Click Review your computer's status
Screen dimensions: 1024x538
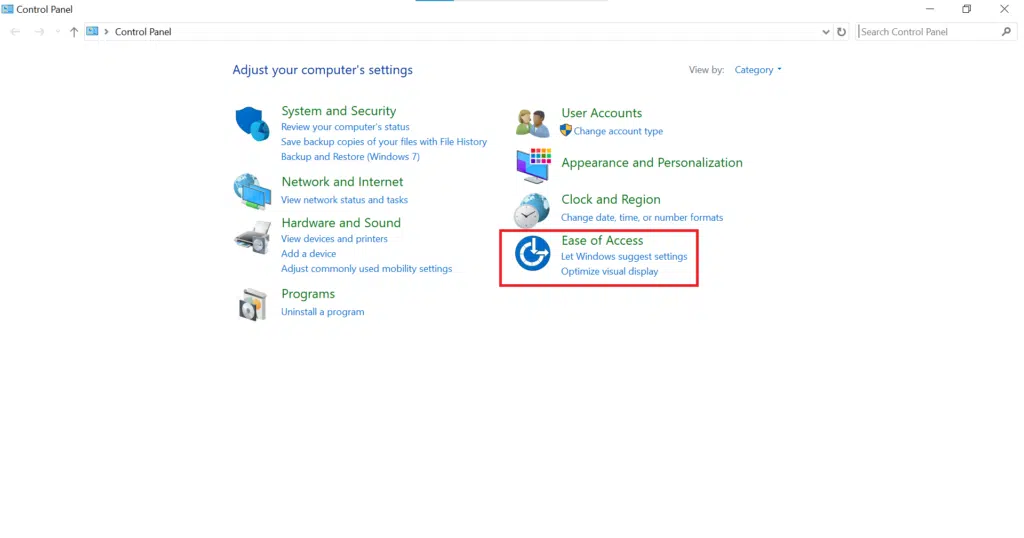[x=345, y=127]
